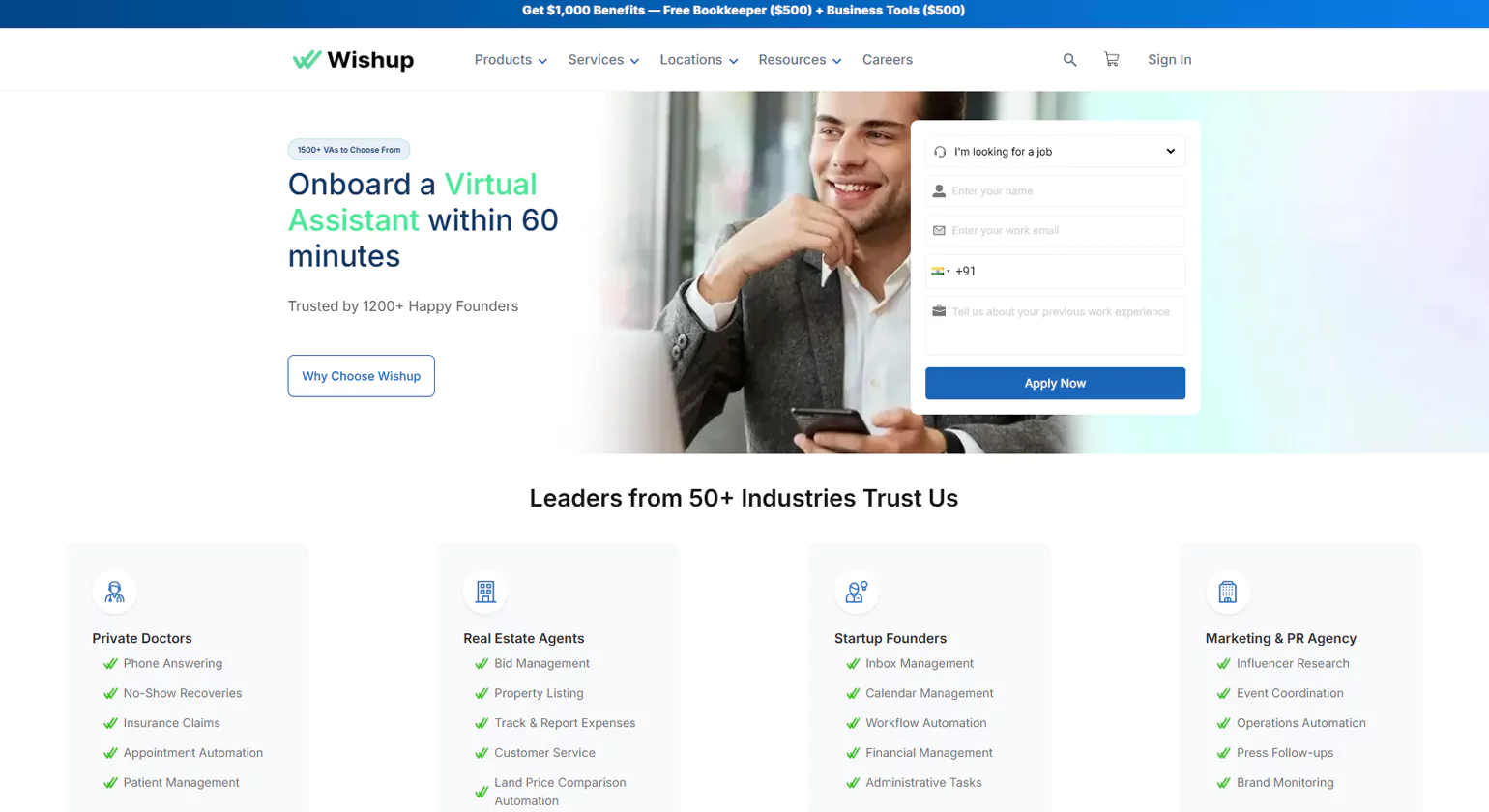This screenshot has width=1489, height=812.
Task: Click the Marketing & PR Agency icon
Action: 1227,592
